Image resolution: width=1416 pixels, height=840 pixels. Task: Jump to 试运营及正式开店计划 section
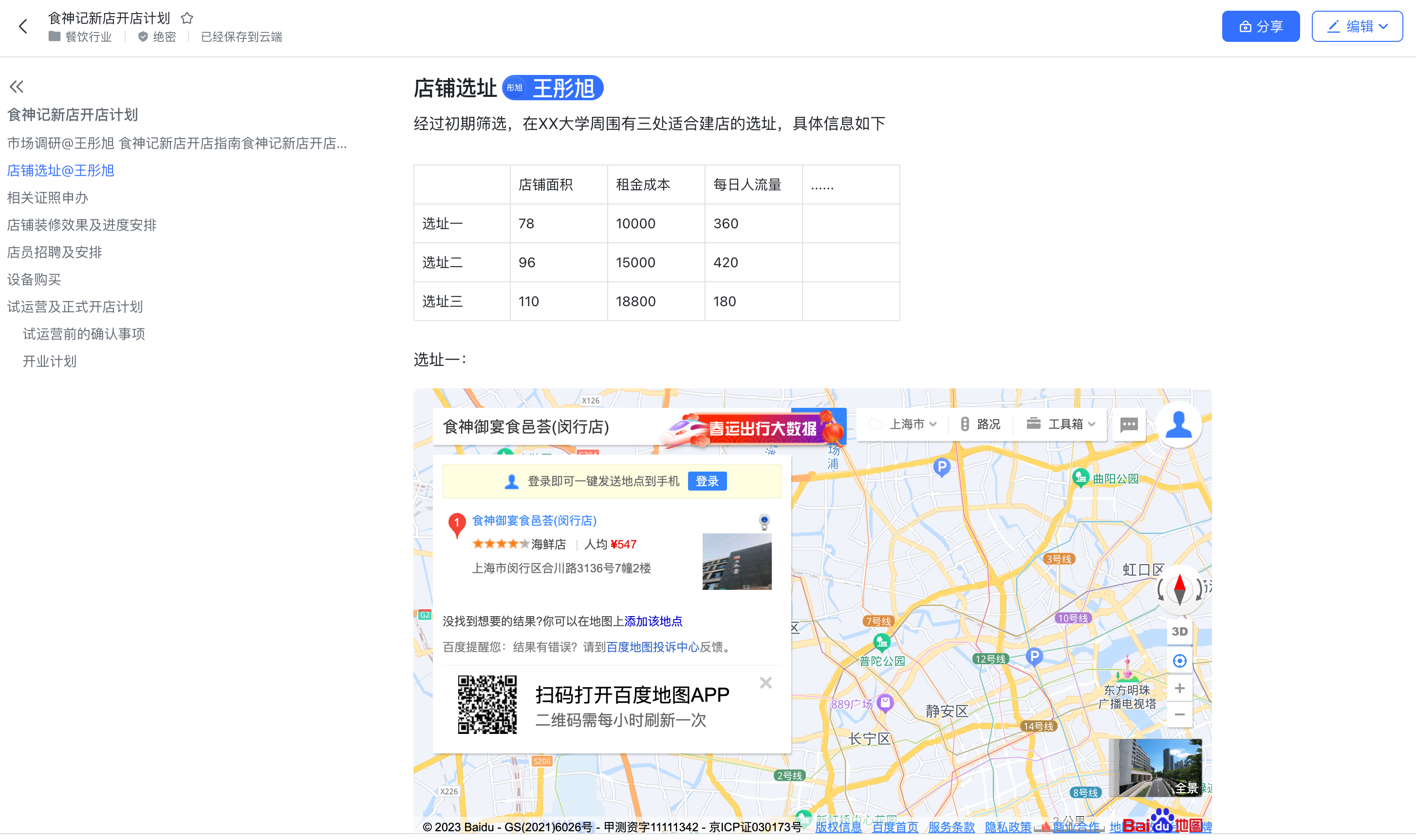[x=75, y=306]
